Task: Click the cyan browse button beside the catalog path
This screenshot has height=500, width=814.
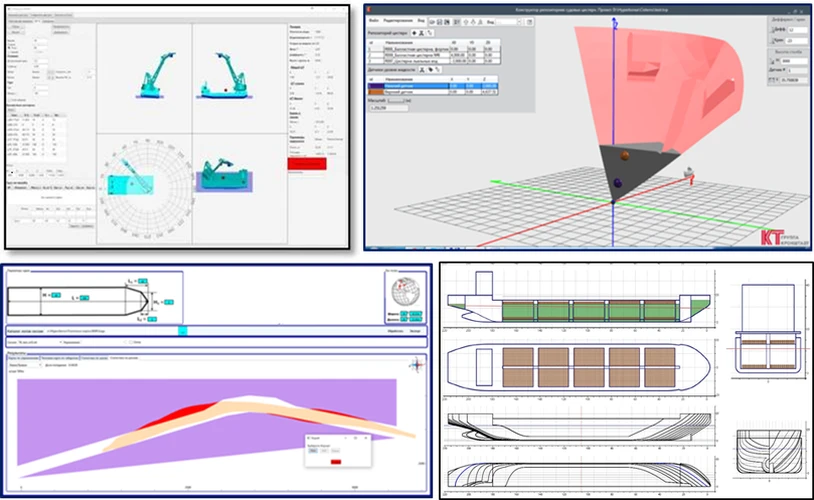Action: click(182, 328)
